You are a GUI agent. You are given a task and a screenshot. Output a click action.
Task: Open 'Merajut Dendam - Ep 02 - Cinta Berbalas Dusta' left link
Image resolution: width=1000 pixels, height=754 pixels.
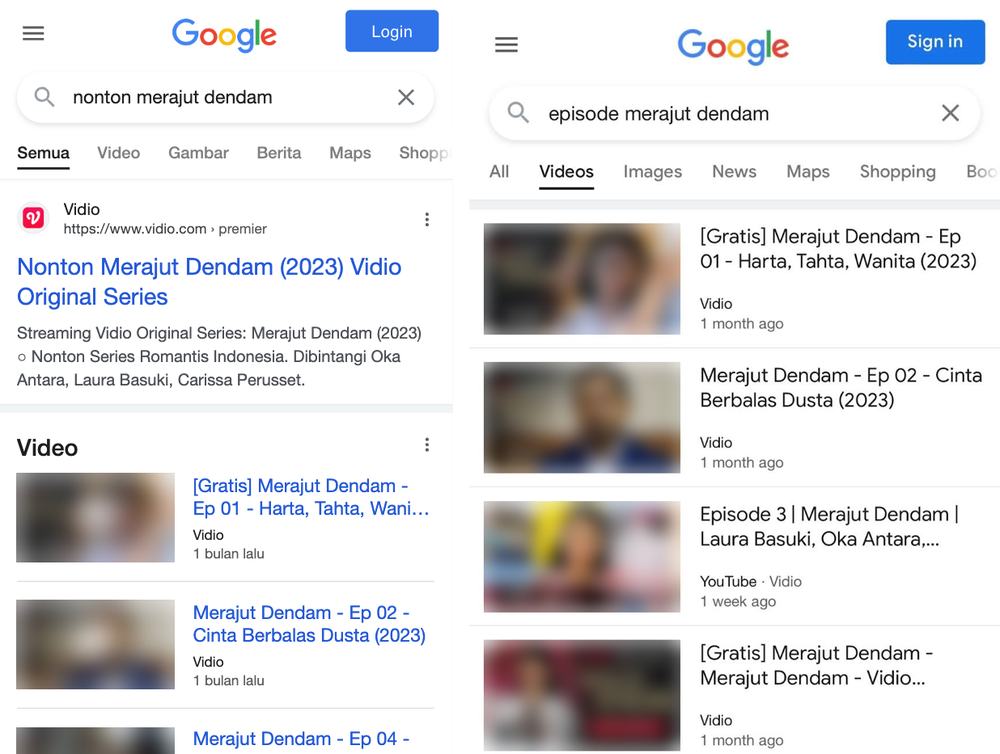pyautogui.click(x=309, y=624)
